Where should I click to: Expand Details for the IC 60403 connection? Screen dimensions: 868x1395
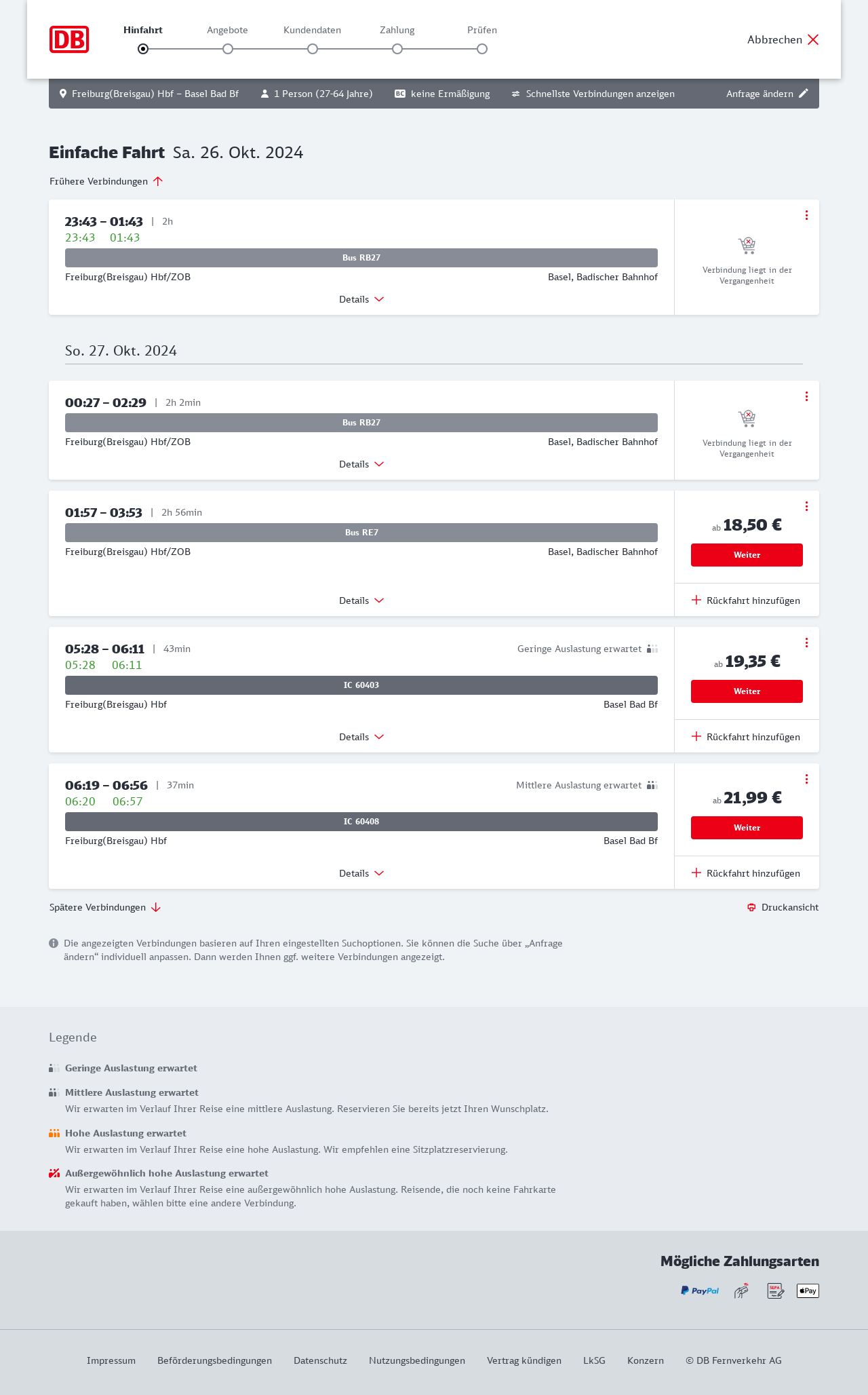click(361, 737)
